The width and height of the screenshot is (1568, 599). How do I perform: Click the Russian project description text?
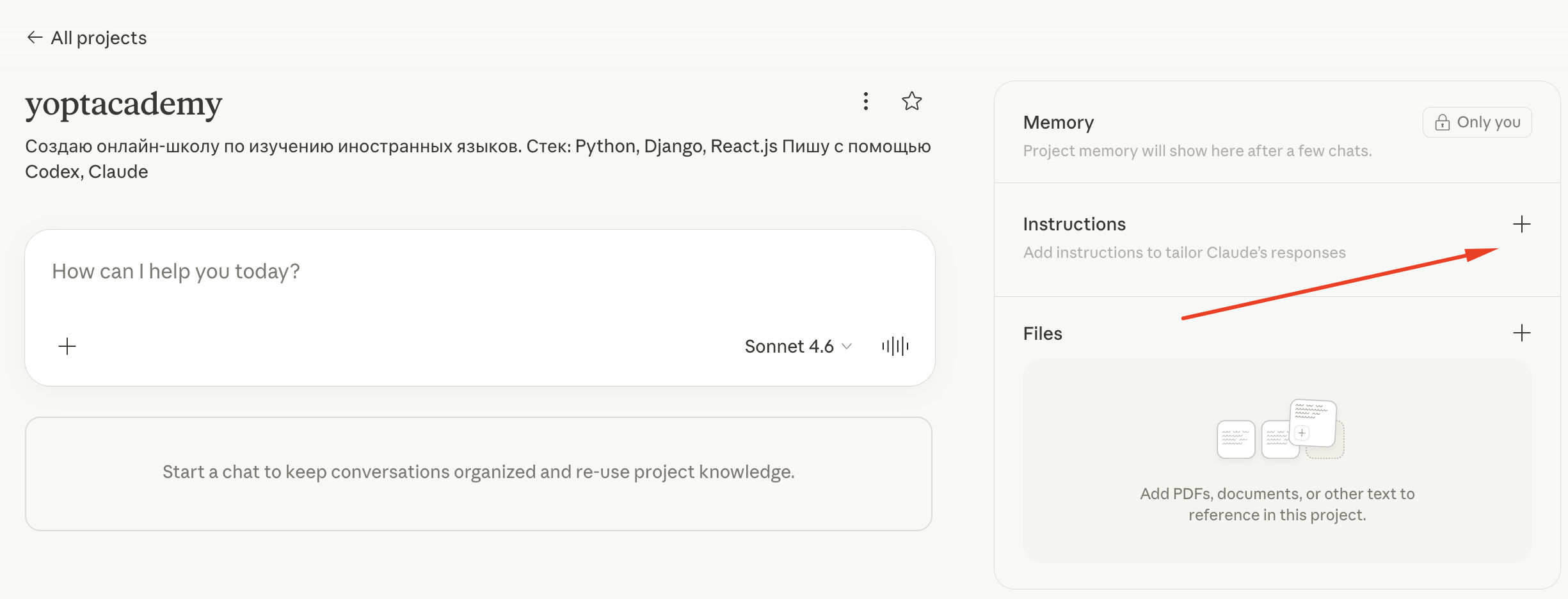478,159
